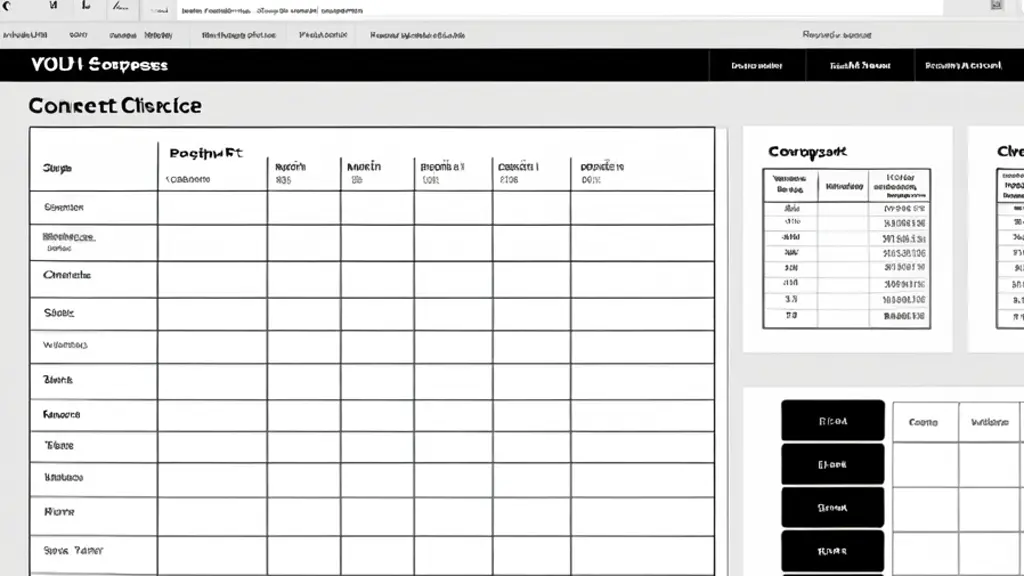Click the small square icon at window's top-right corner

click(x=997, y=5)
